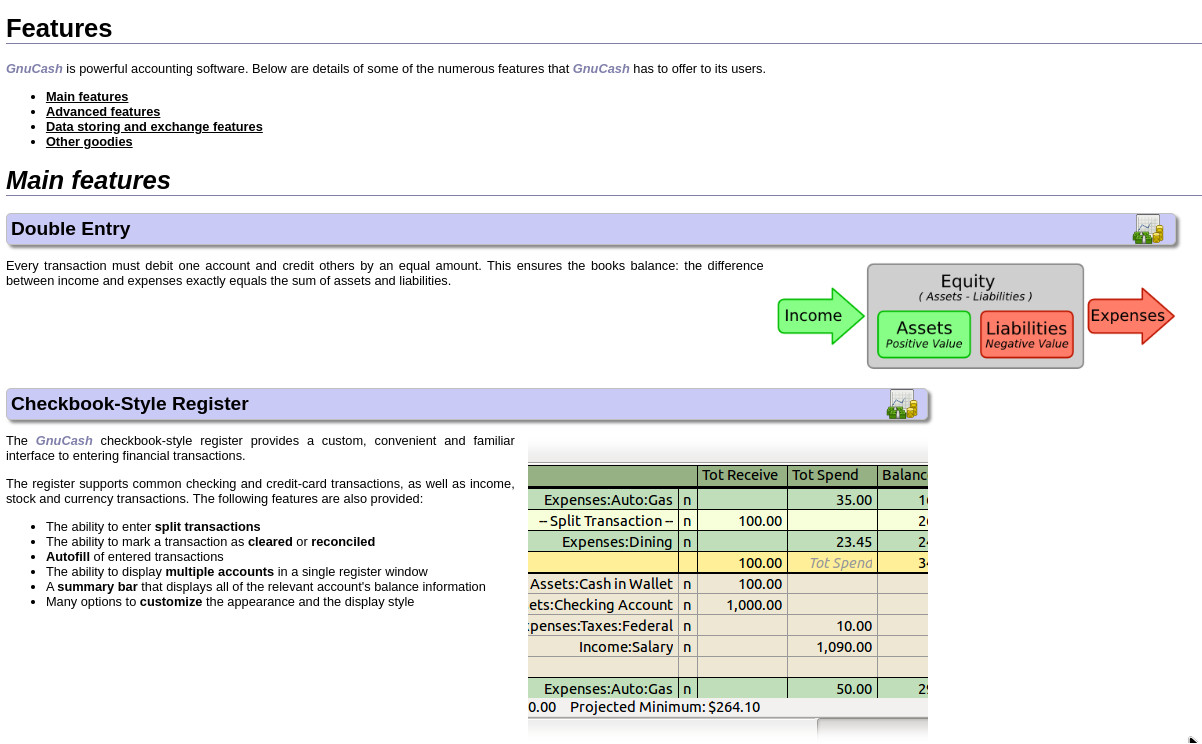Image resolution: width=1202 pixels, height=744 pixels.
Task: Click the 1,000.00 receive amount cell
Action: 743,605
